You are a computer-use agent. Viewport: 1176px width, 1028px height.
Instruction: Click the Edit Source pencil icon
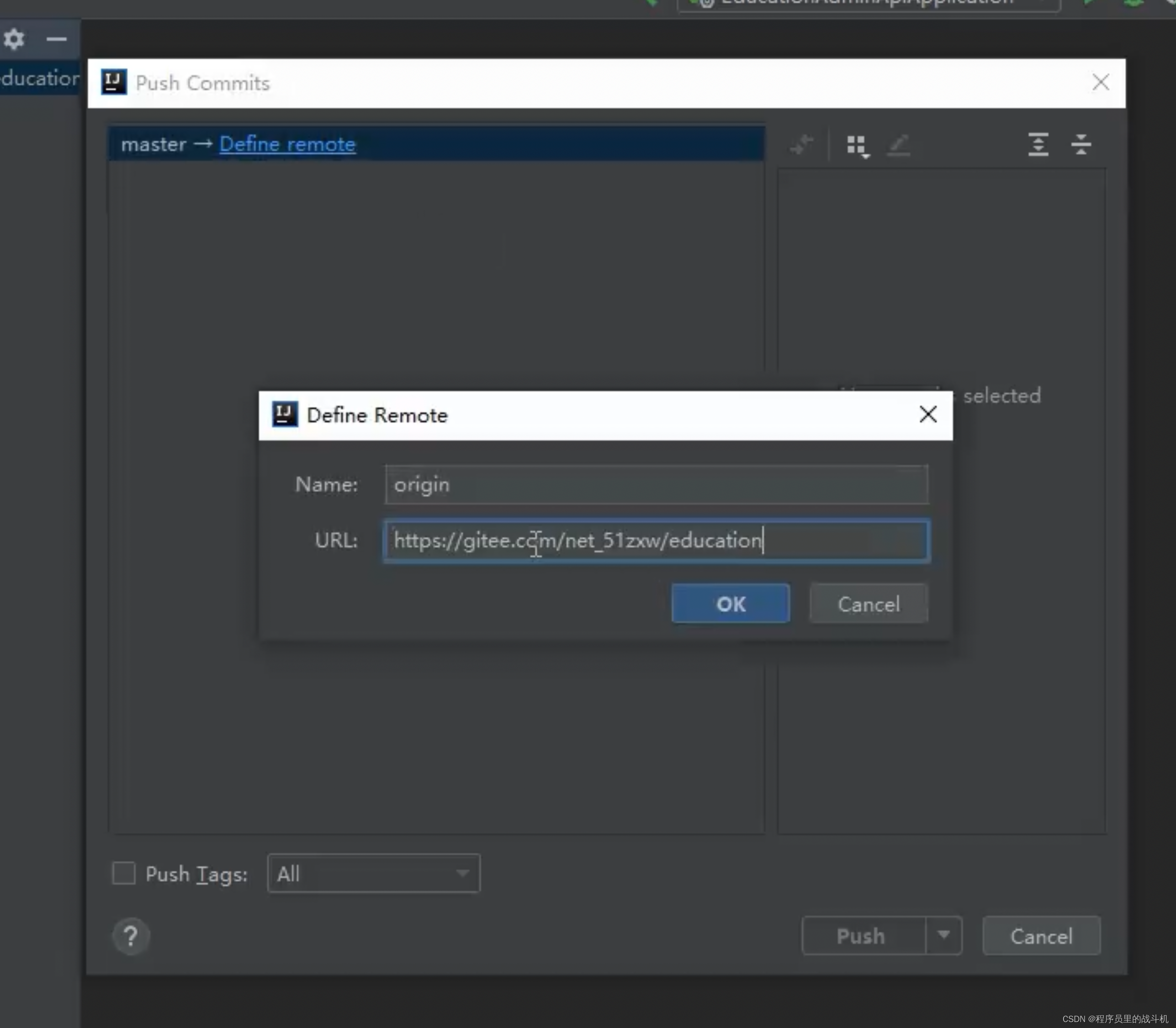(x=899, y=145)
